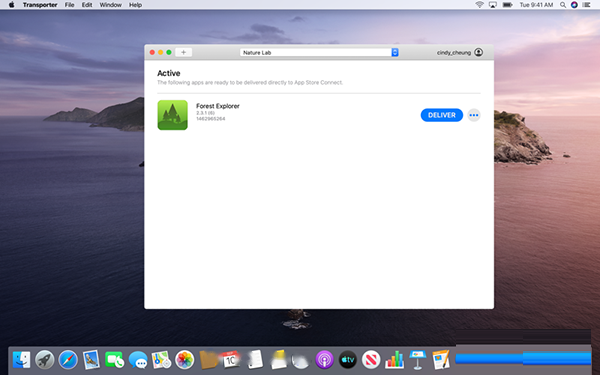This screenshot has height=375, width=600.
Task: Open Notification Center list icon
Action: [x=586, y=5]
